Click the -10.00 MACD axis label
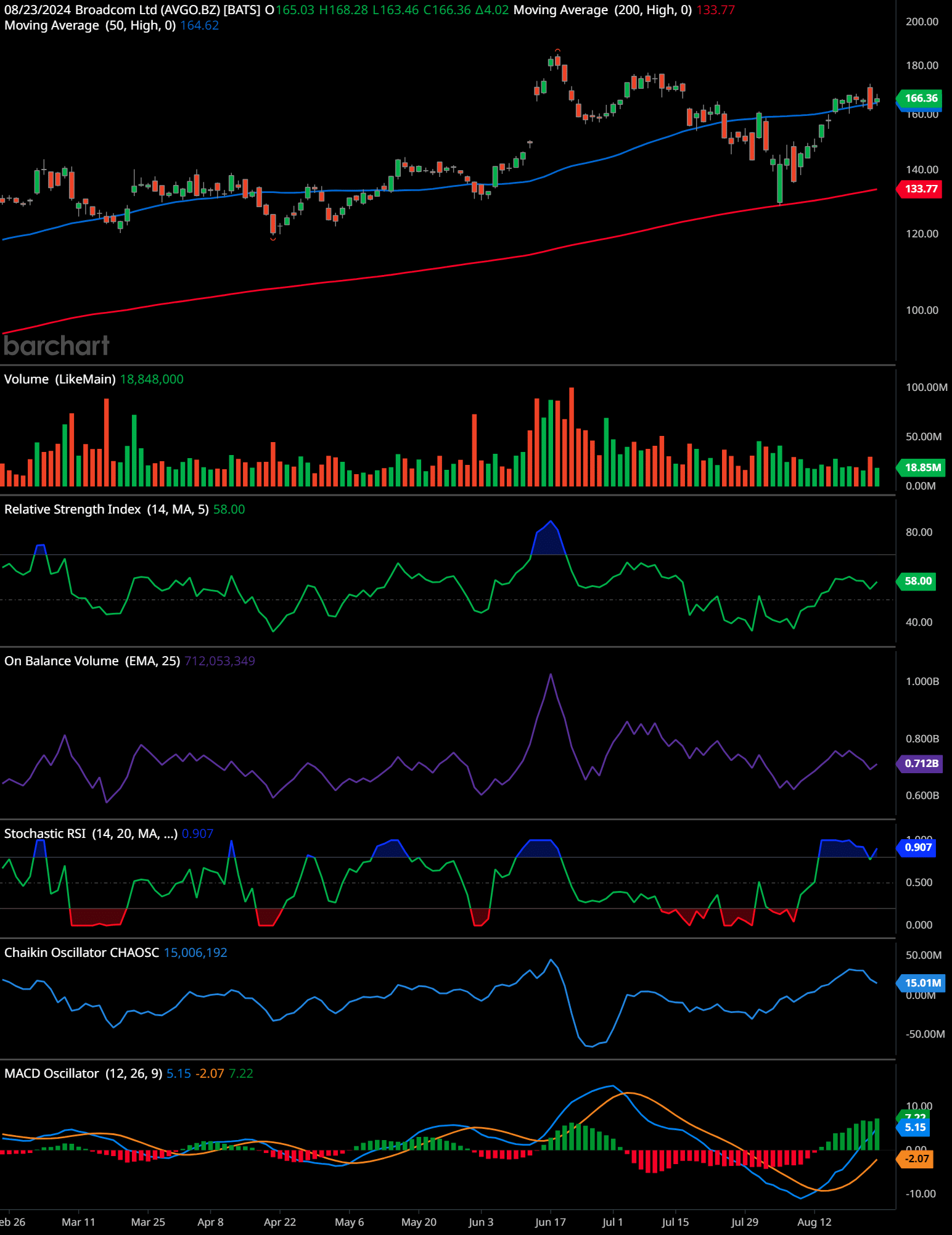This screenshot has width=952, height=1235. 921,1194
